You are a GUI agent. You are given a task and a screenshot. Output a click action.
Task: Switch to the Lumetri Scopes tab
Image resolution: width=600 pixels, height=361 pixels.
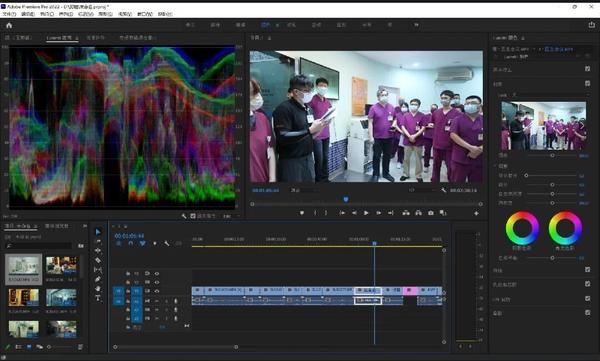[x=59, y=38]
